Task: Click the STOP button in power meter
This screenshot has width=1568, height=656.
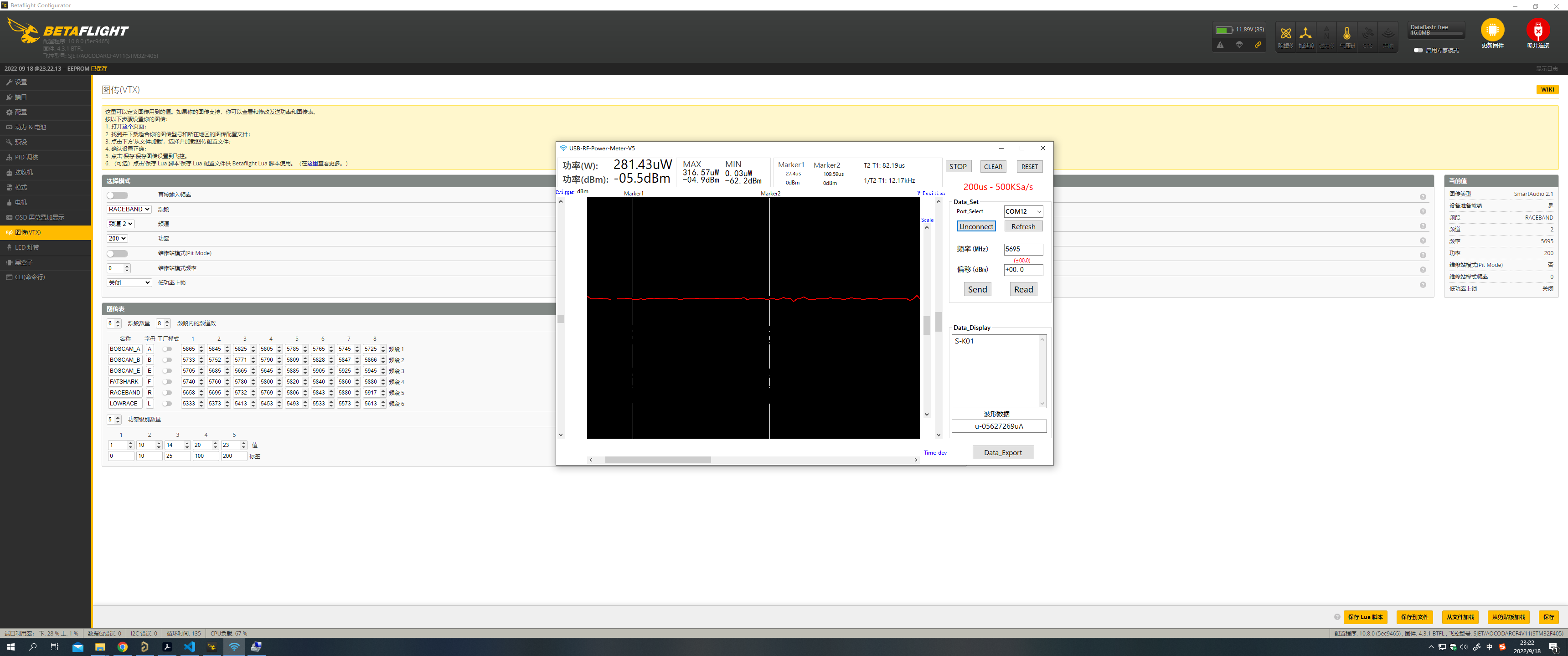Action: coord(958,167)
